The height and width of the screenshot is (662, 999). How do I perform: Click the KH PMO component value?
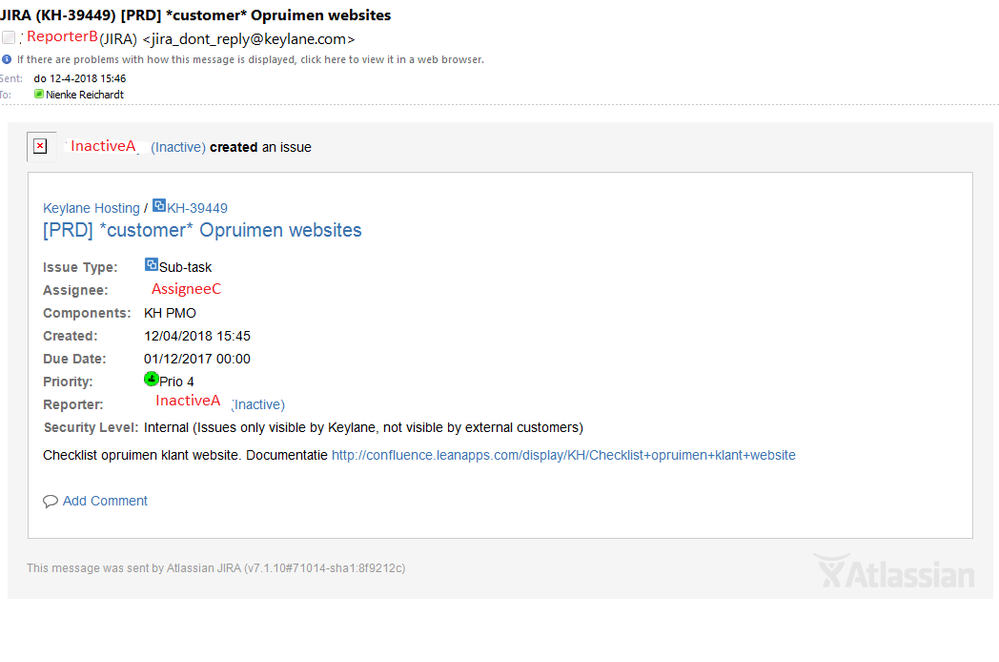[170, 313]
